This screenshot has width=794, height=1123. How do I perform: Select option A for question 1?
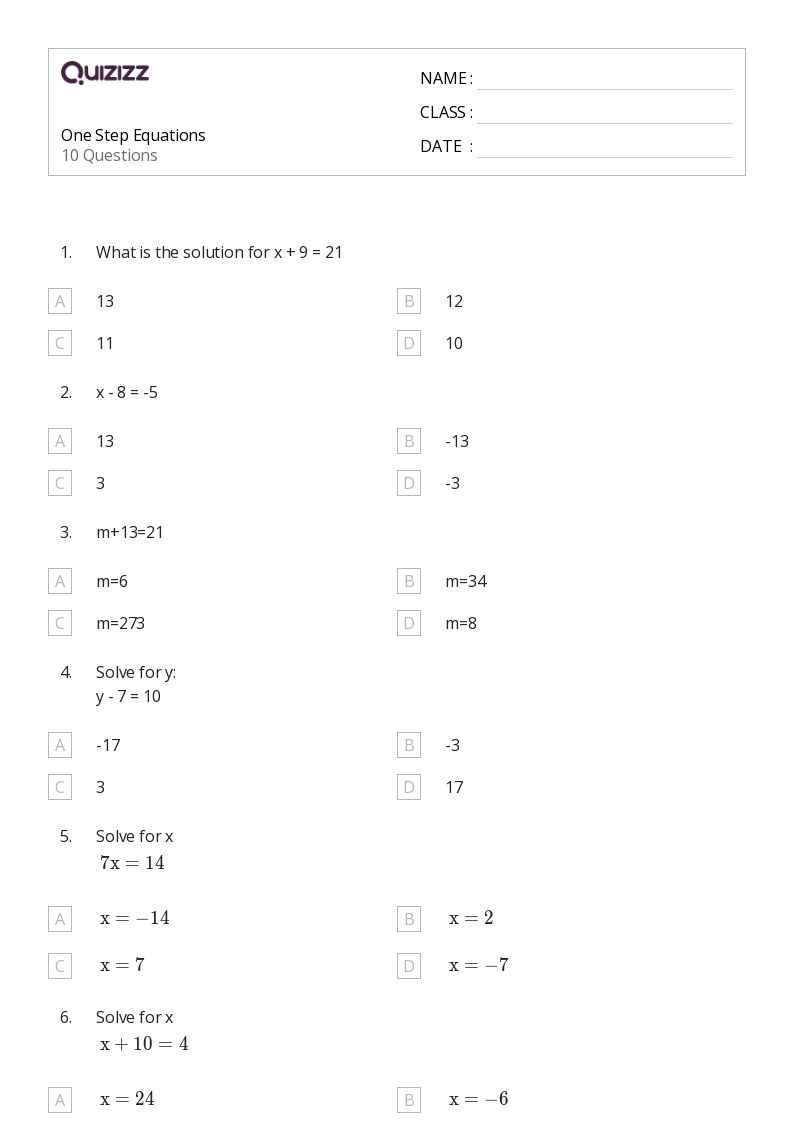[x=60, y=301]
